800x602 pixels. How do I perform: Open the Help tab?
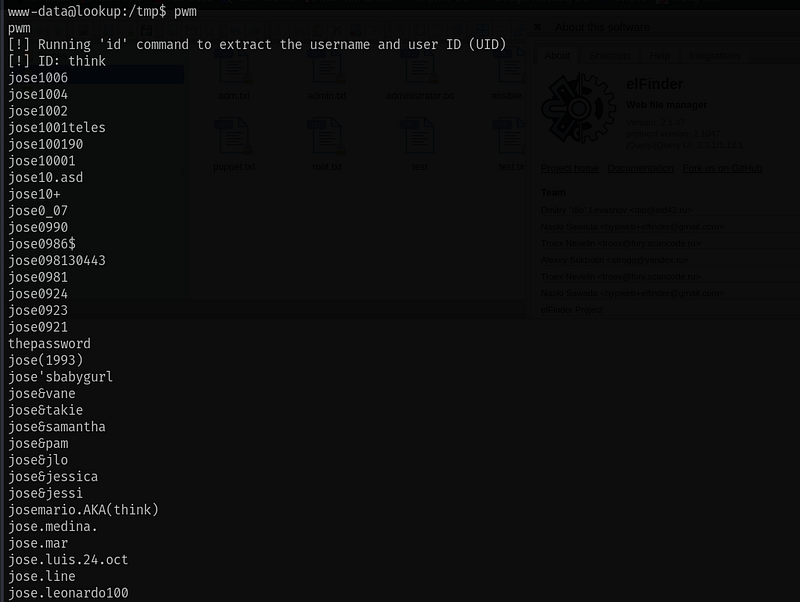[660, 56]
